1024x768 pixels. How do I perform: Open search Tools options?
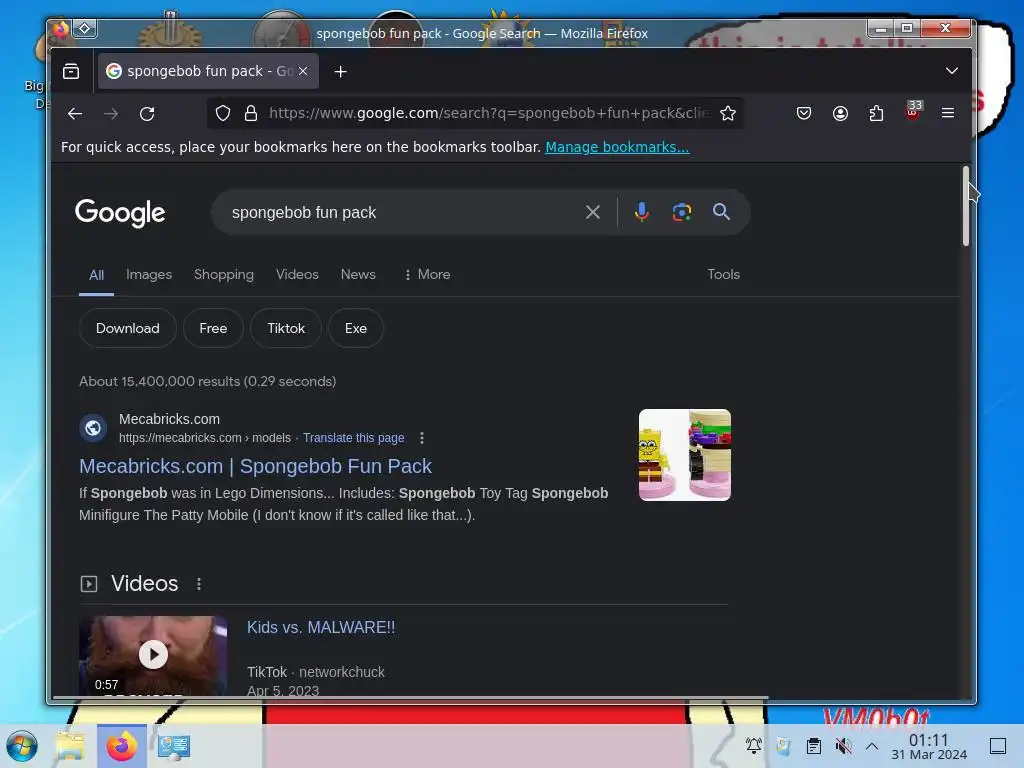[x=723, y=274]
